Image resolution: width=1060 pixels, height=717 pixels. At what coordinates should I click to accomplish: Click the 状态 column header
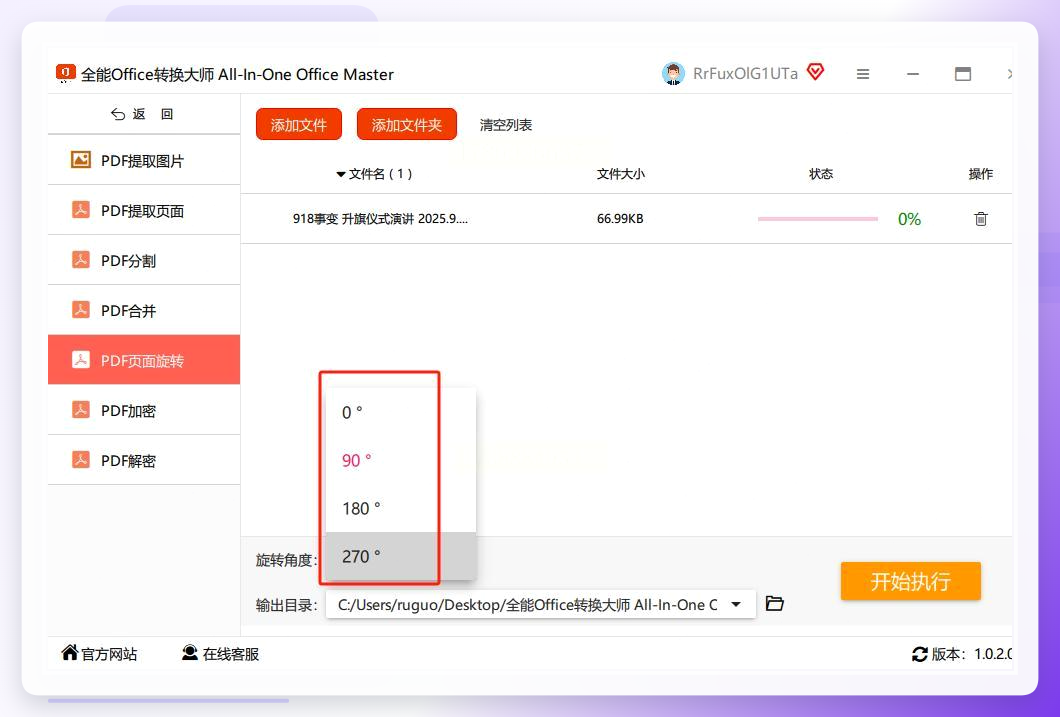coord(821,174)
